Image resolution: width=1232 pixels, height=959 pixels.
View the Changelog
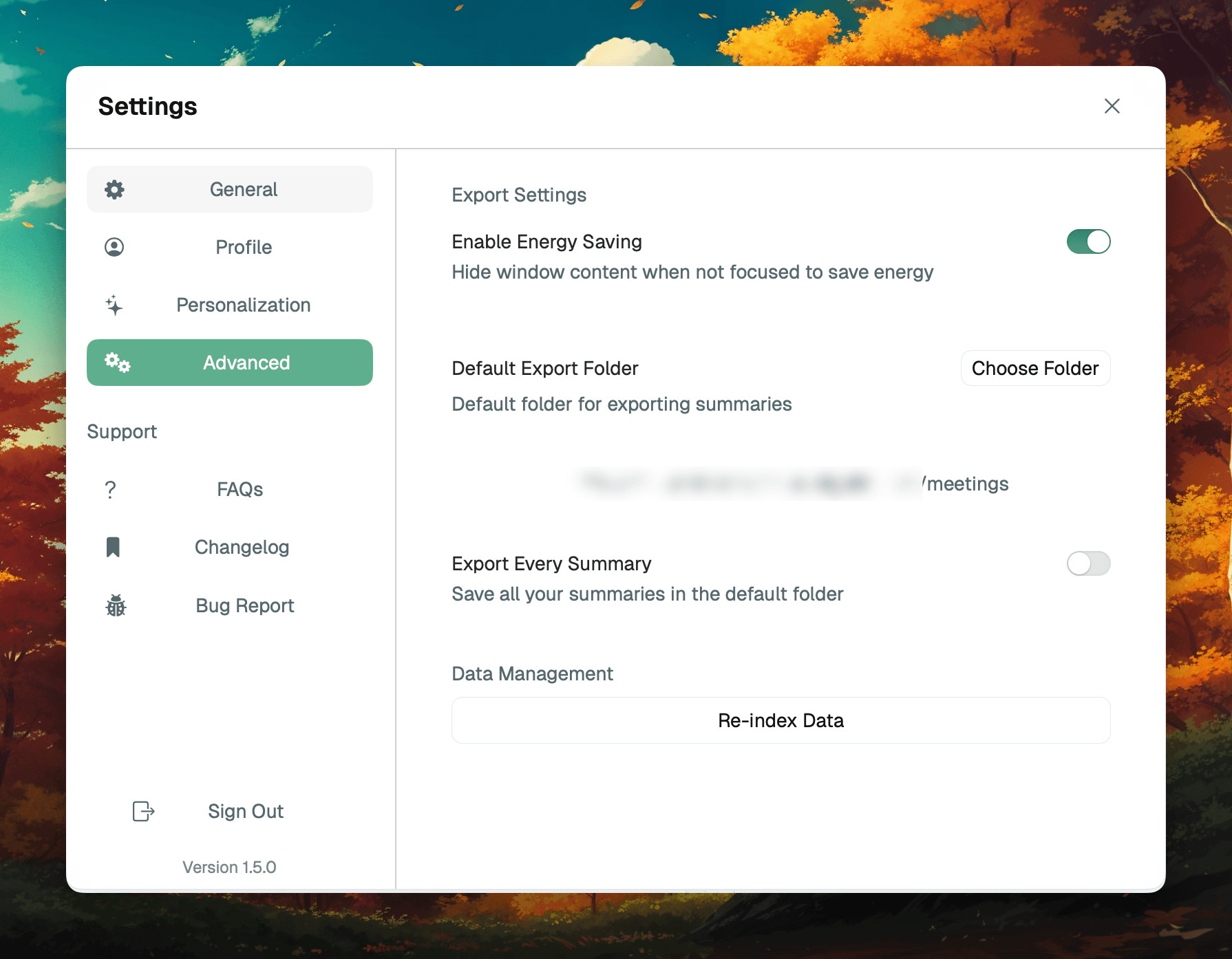[230, 547]
